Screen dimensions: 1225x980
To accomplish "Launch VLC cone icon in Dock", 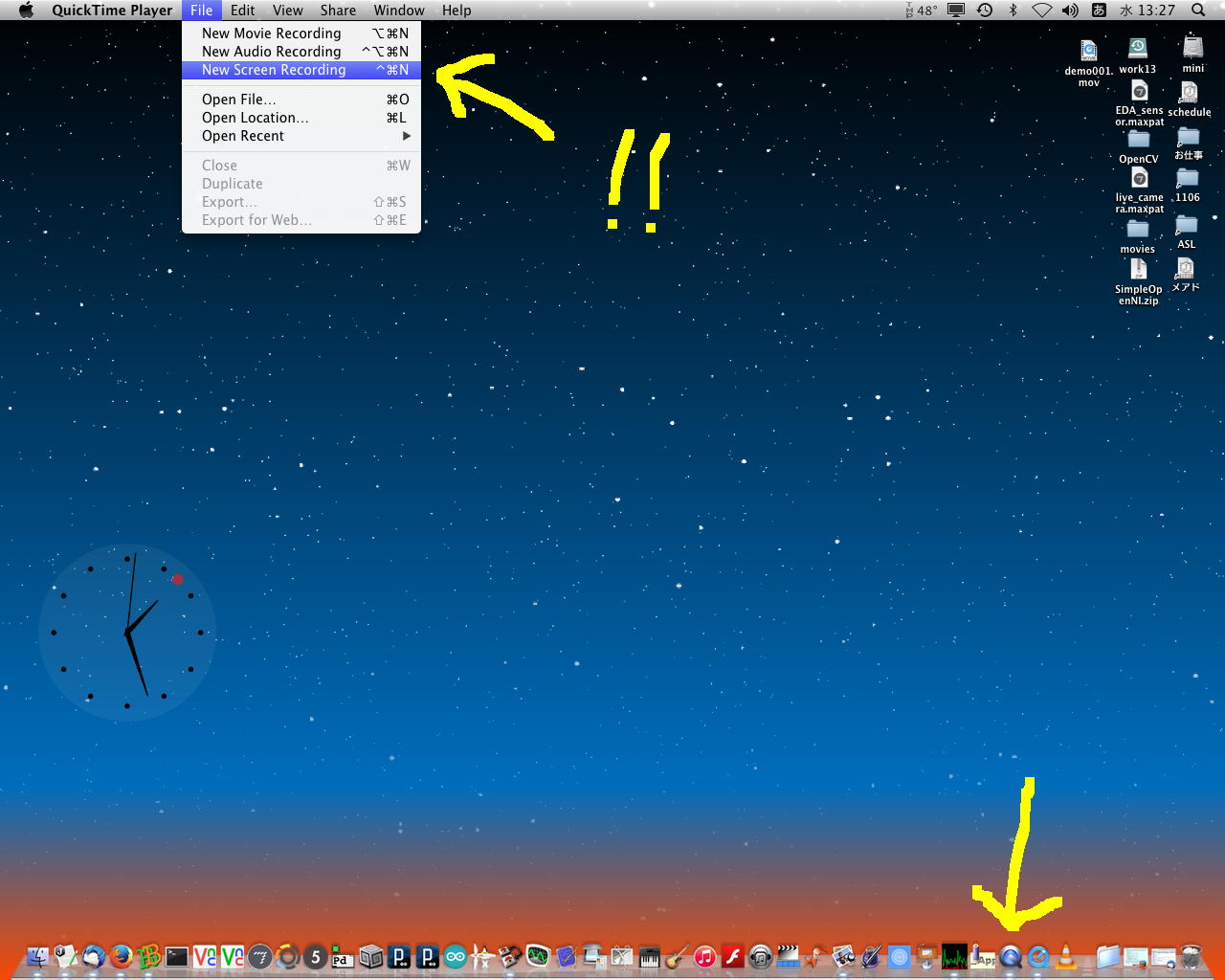I will pos(1065,956).
